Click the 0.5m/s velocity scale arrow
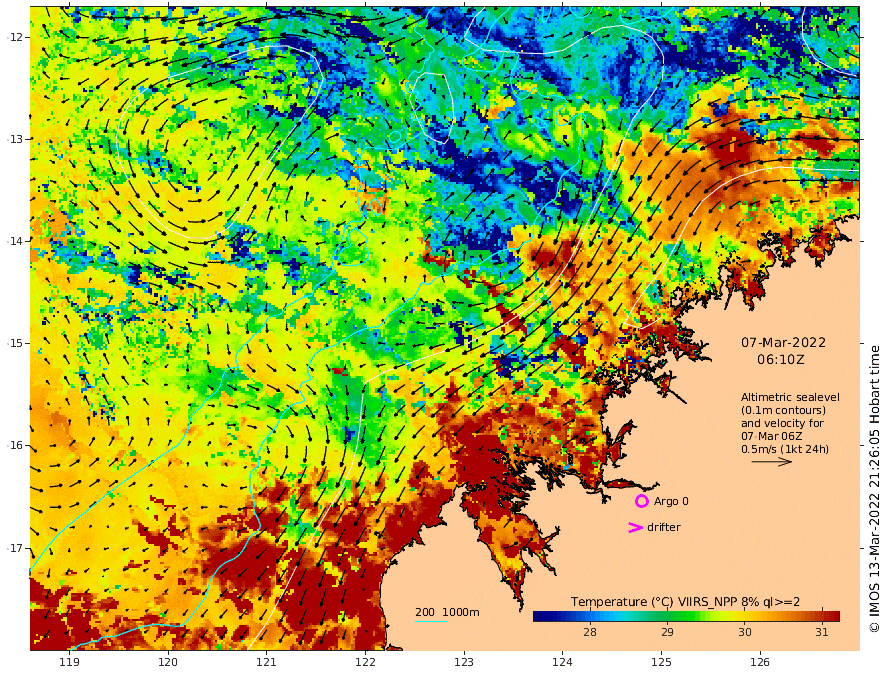 [772, 462]
